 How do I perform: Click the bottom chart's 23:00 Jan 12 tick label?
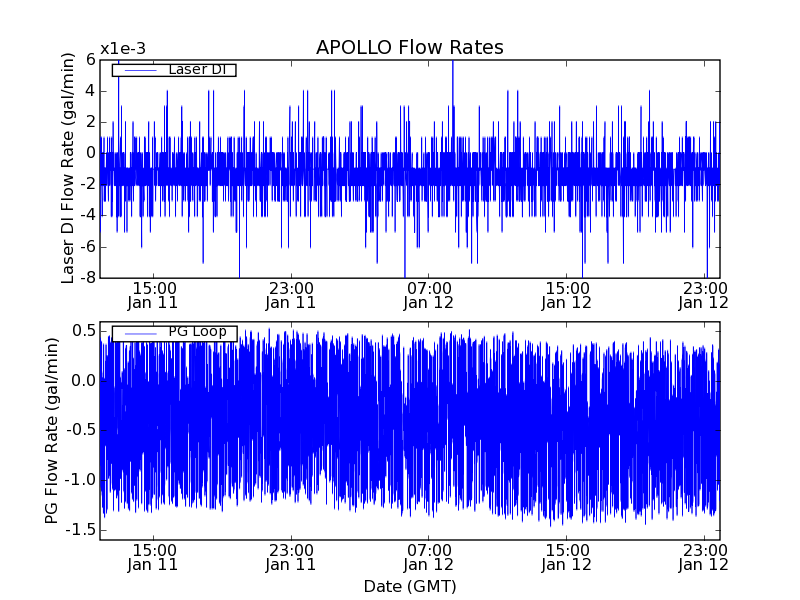click(x=704, y=558)
